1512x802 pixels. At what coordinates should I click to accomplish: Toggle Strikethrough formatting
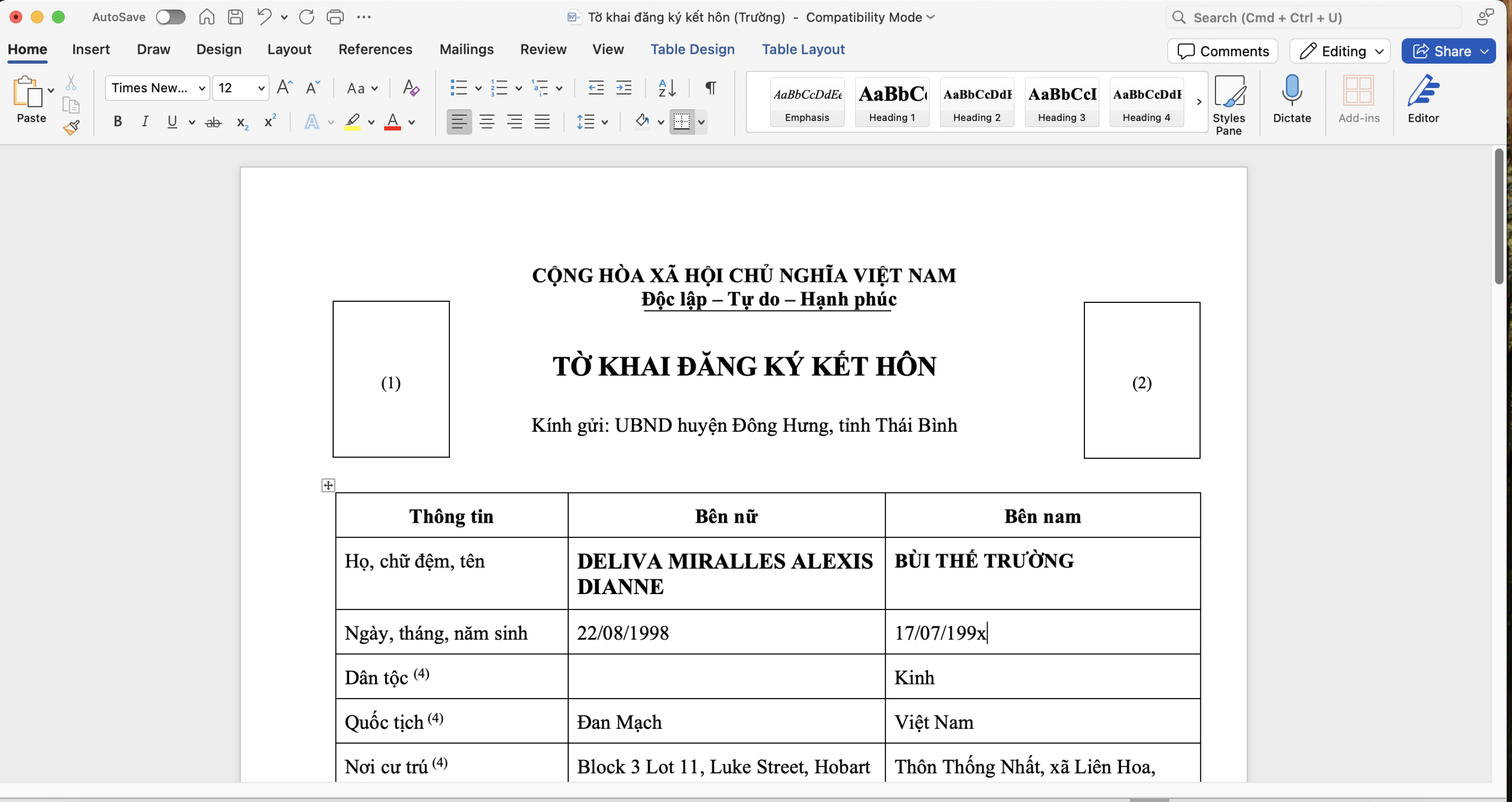click(213, 122)
